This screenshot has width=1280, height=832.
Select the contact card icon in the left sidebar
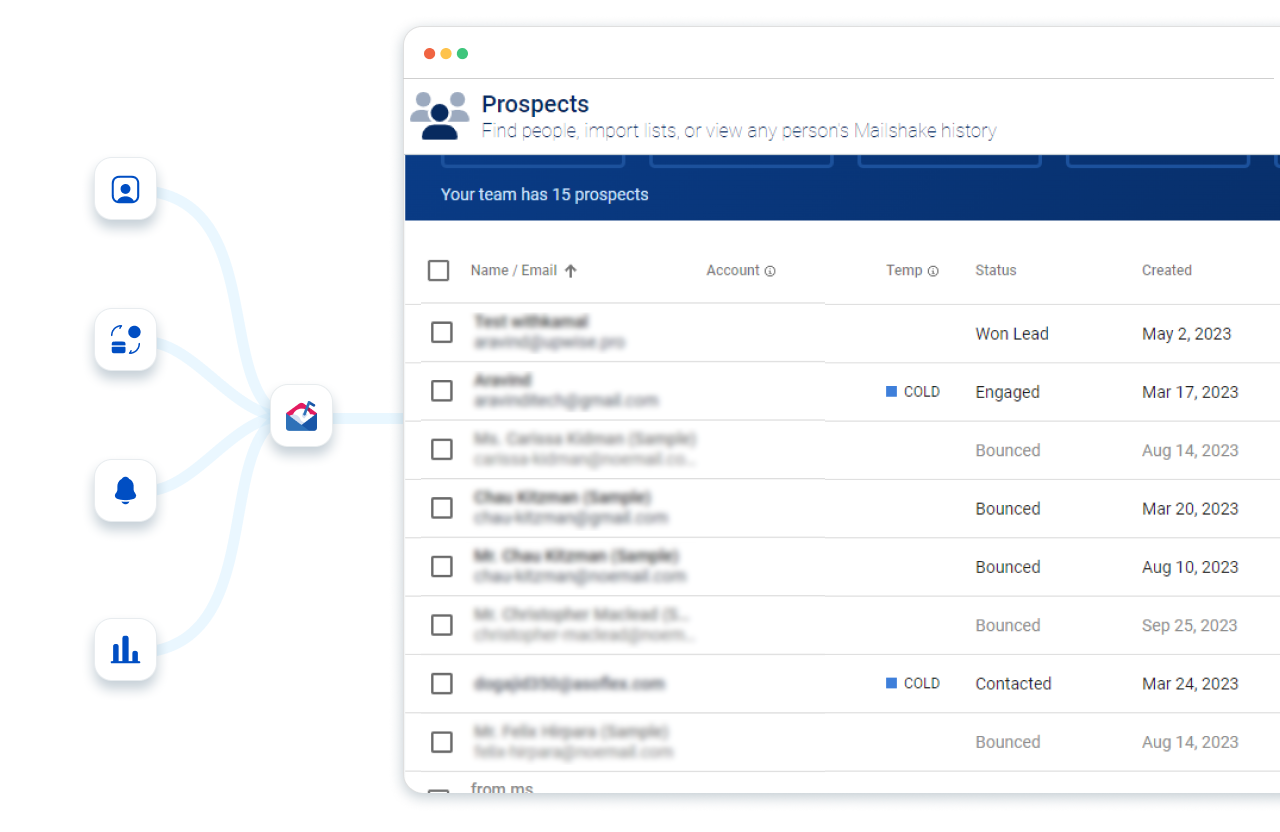pyautogui.click(x=125, y=189)
